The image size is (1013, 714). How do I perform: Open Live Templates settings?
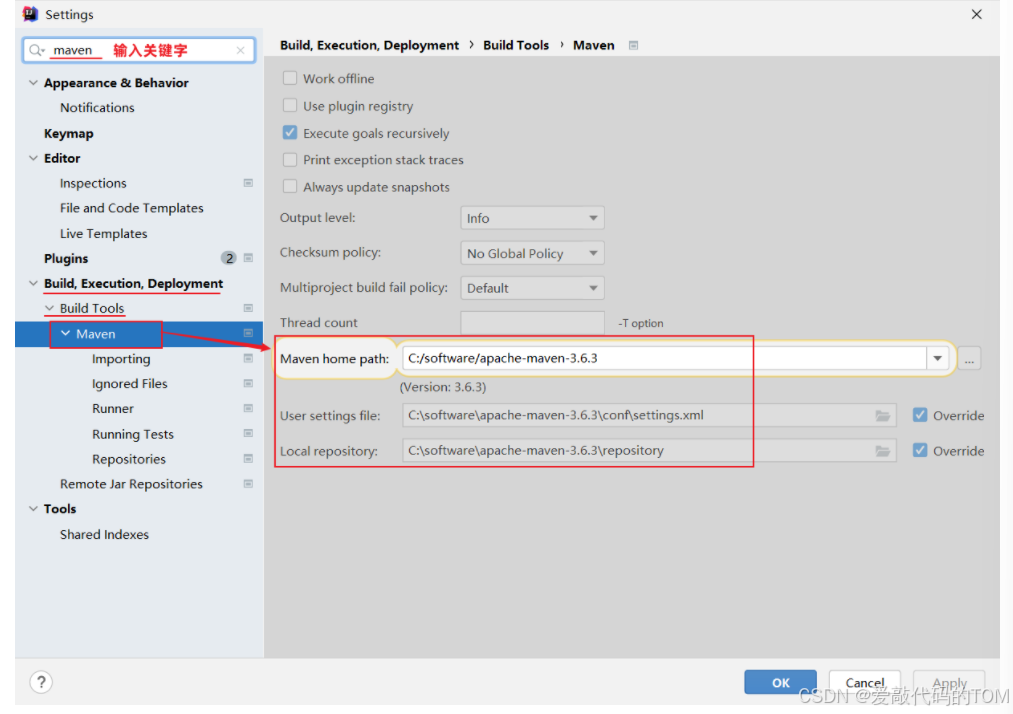point(103,233)
